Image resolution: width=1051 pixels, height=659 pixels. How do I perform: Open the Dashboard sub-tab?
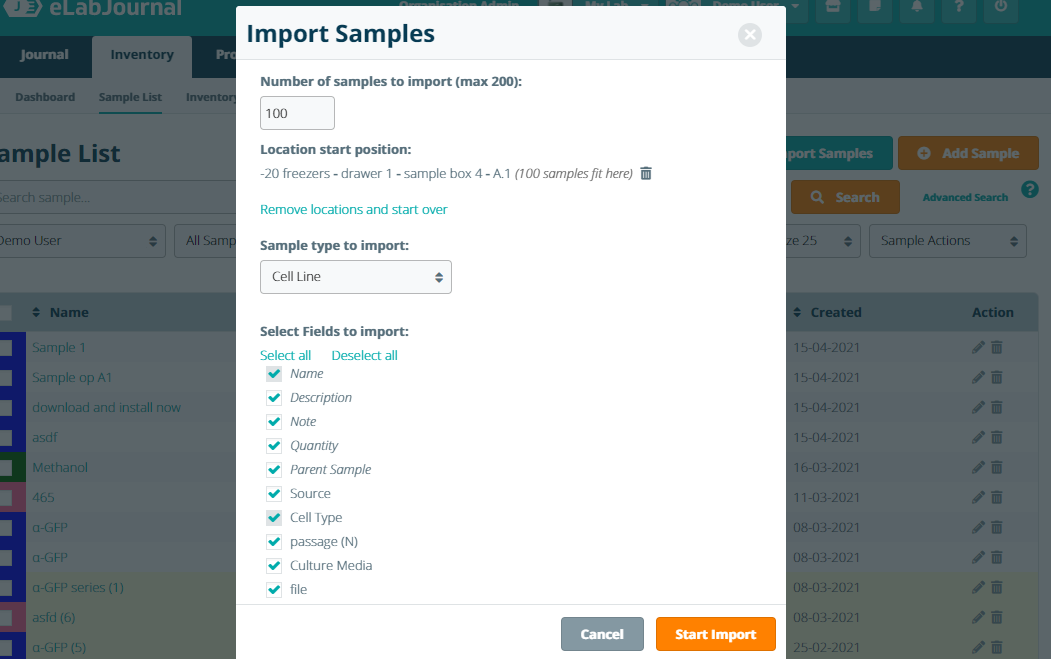coord(45,97)
